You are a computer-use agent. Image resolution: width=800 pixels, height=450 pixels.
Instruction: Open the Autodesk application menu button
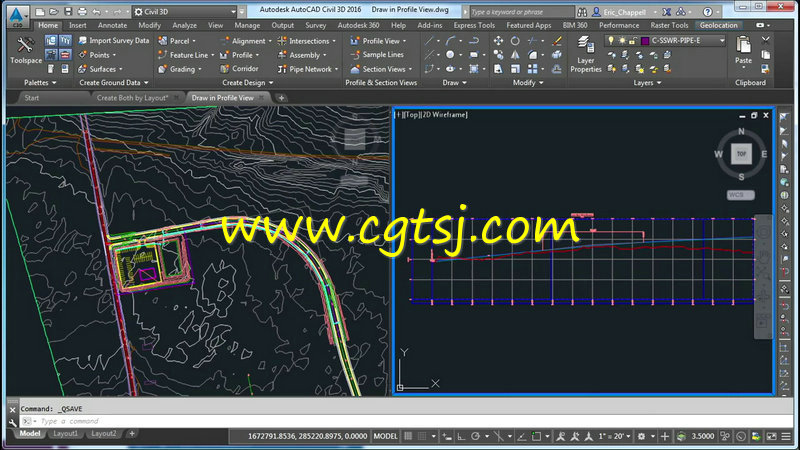tap(17, 16)
